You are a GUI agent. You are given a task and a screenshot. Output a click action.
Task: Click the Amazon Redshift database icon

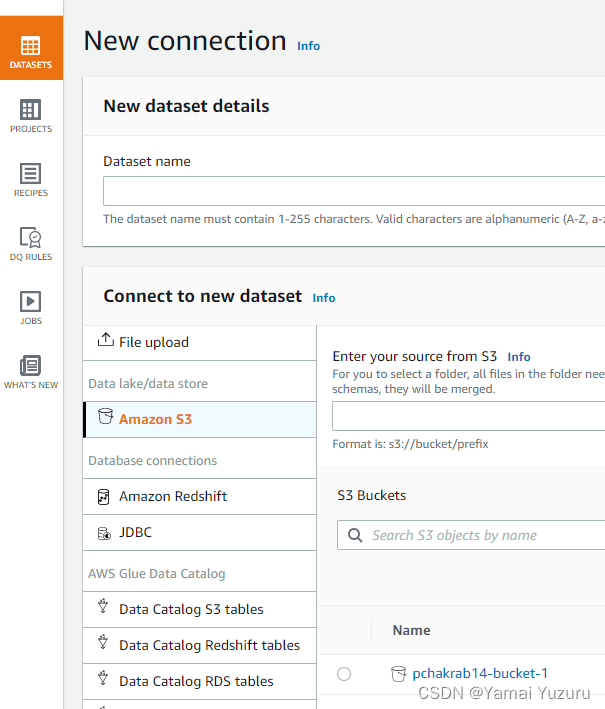tap(104, 496)
